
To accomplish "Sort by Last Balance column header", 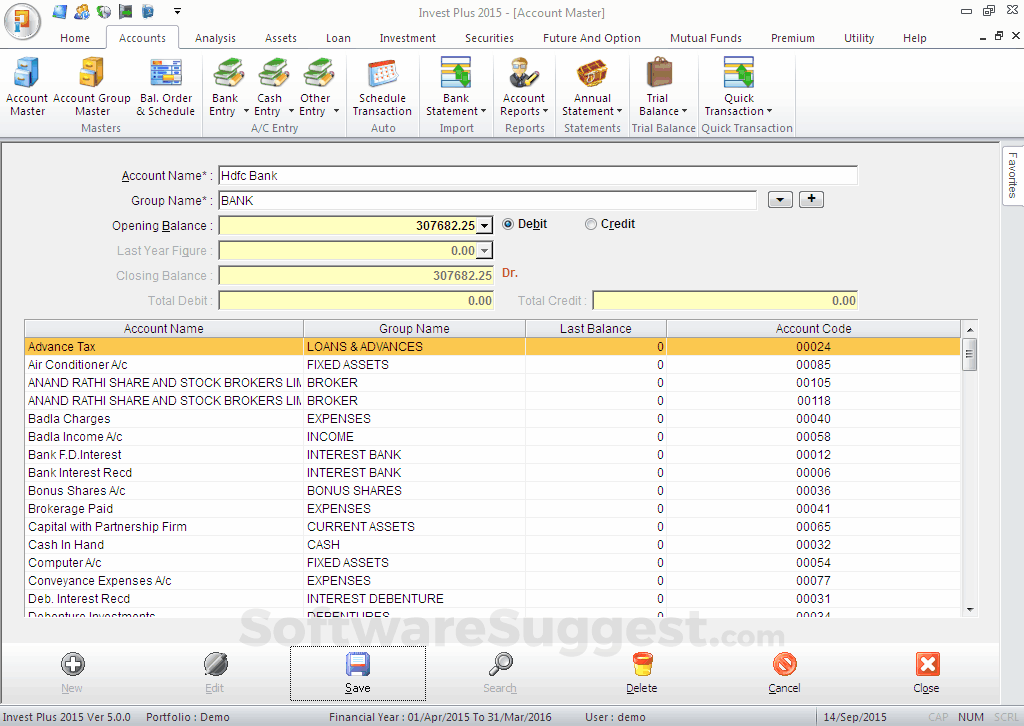I will [x=596, y=328].
